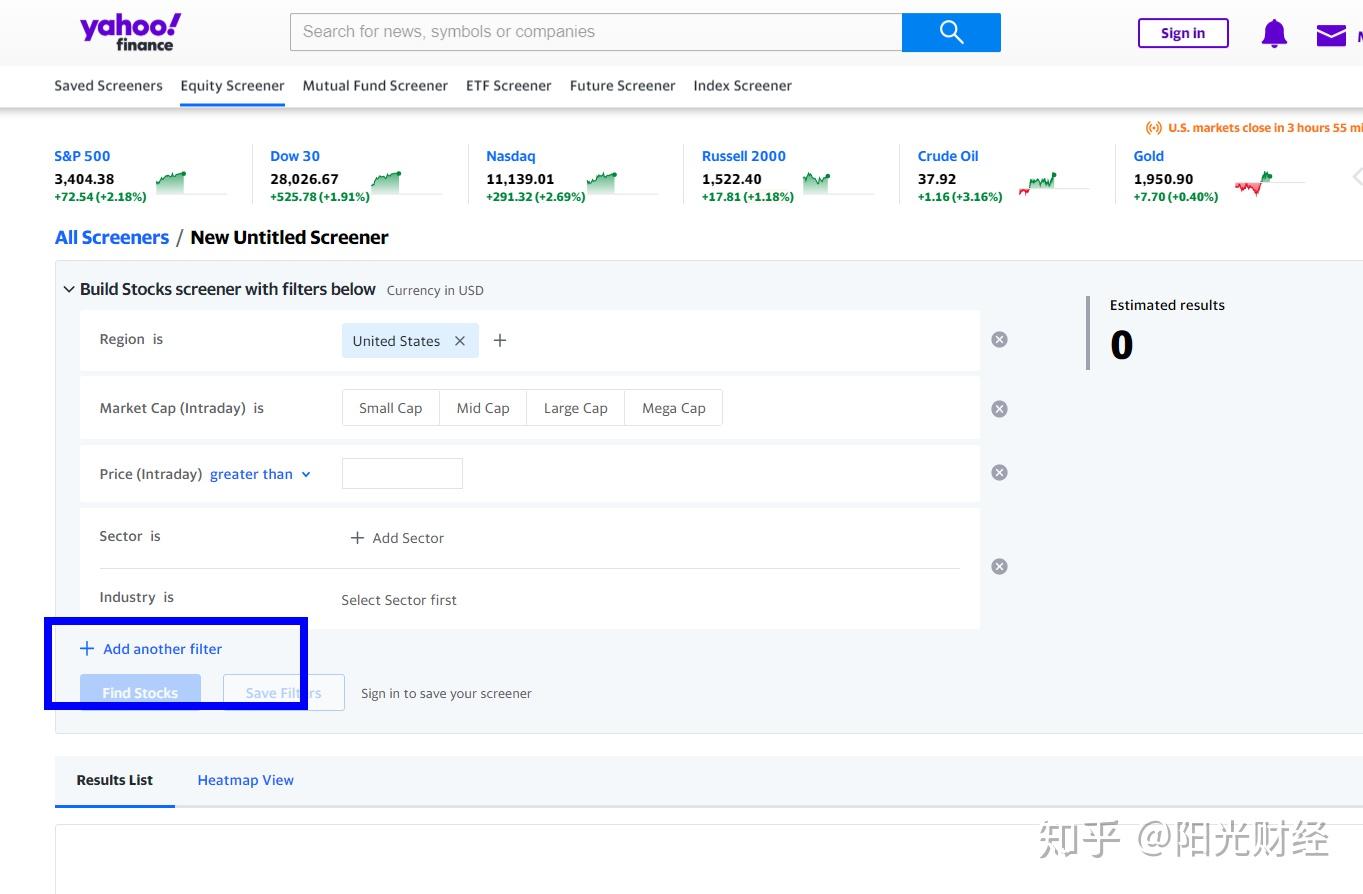Open the S&P 500 index link

82,156
